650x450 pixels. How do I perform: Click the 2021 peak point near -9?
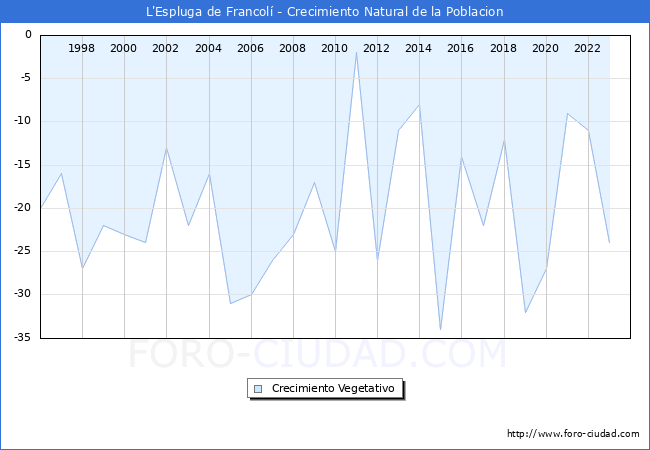567,113
